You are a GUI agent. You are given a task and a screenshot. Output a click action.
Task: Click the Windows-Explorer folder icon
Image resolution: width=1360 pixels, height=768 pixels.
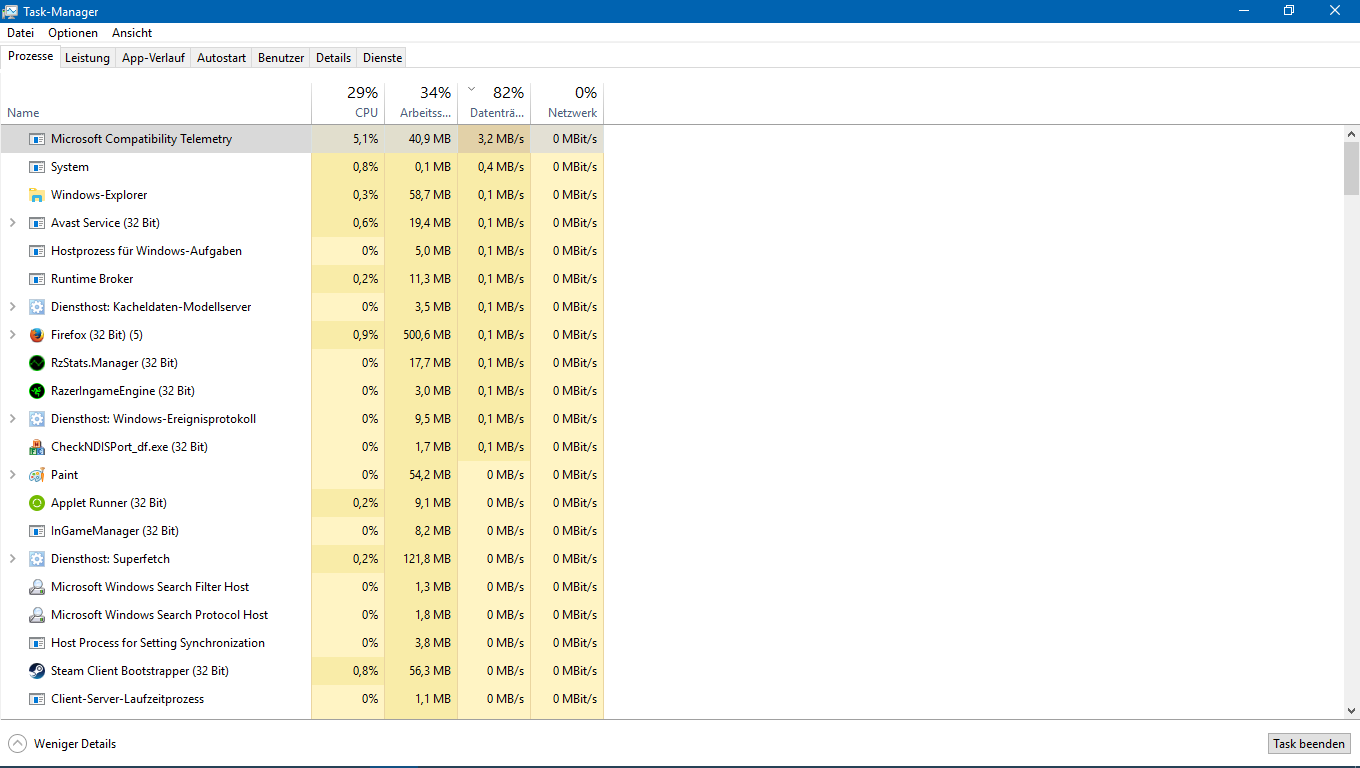click(37, 195)
